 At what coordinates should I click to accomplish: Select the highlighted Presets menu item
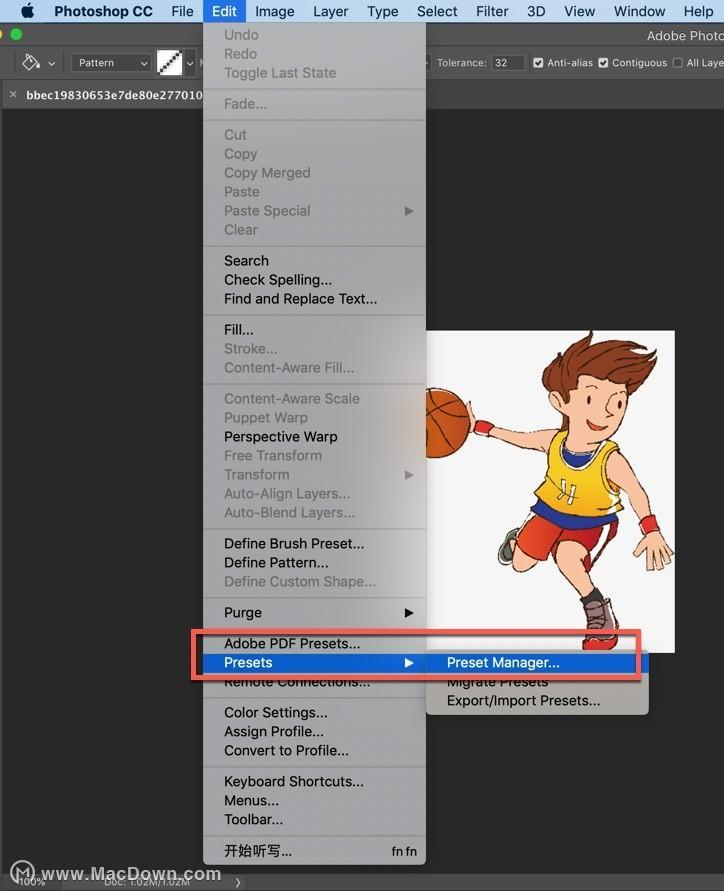coord(314,663)
